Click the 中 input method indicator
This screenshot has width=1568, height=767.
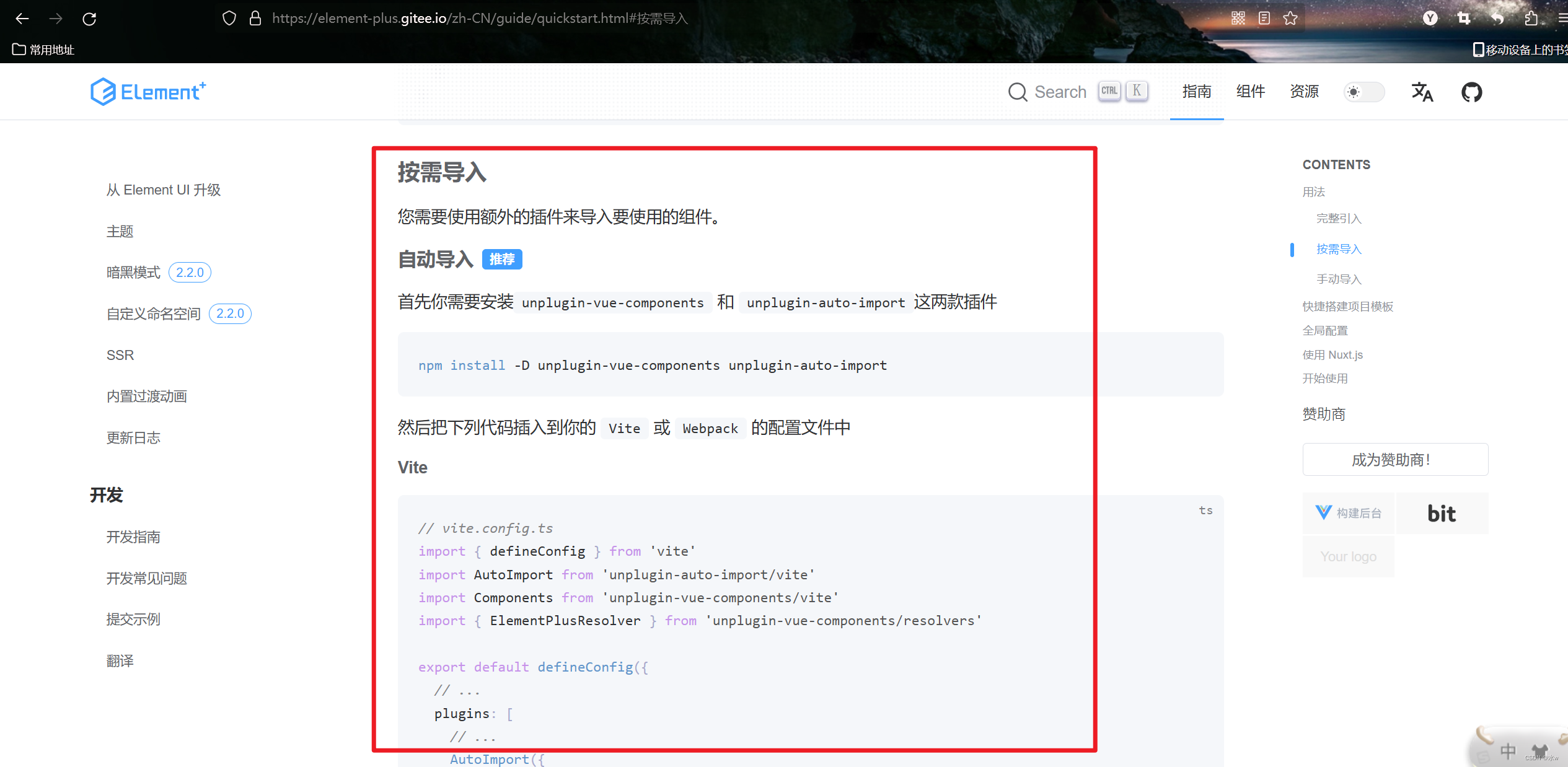[x=1507, y=752]
